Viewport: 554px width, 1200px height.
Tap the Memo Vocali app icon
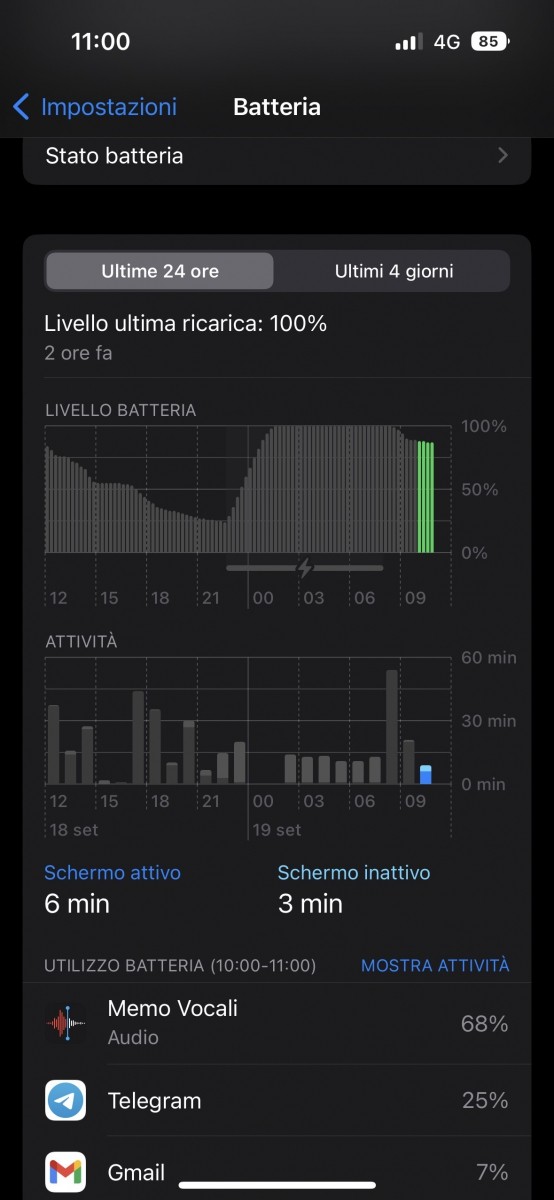click(x=66, y=1024)
